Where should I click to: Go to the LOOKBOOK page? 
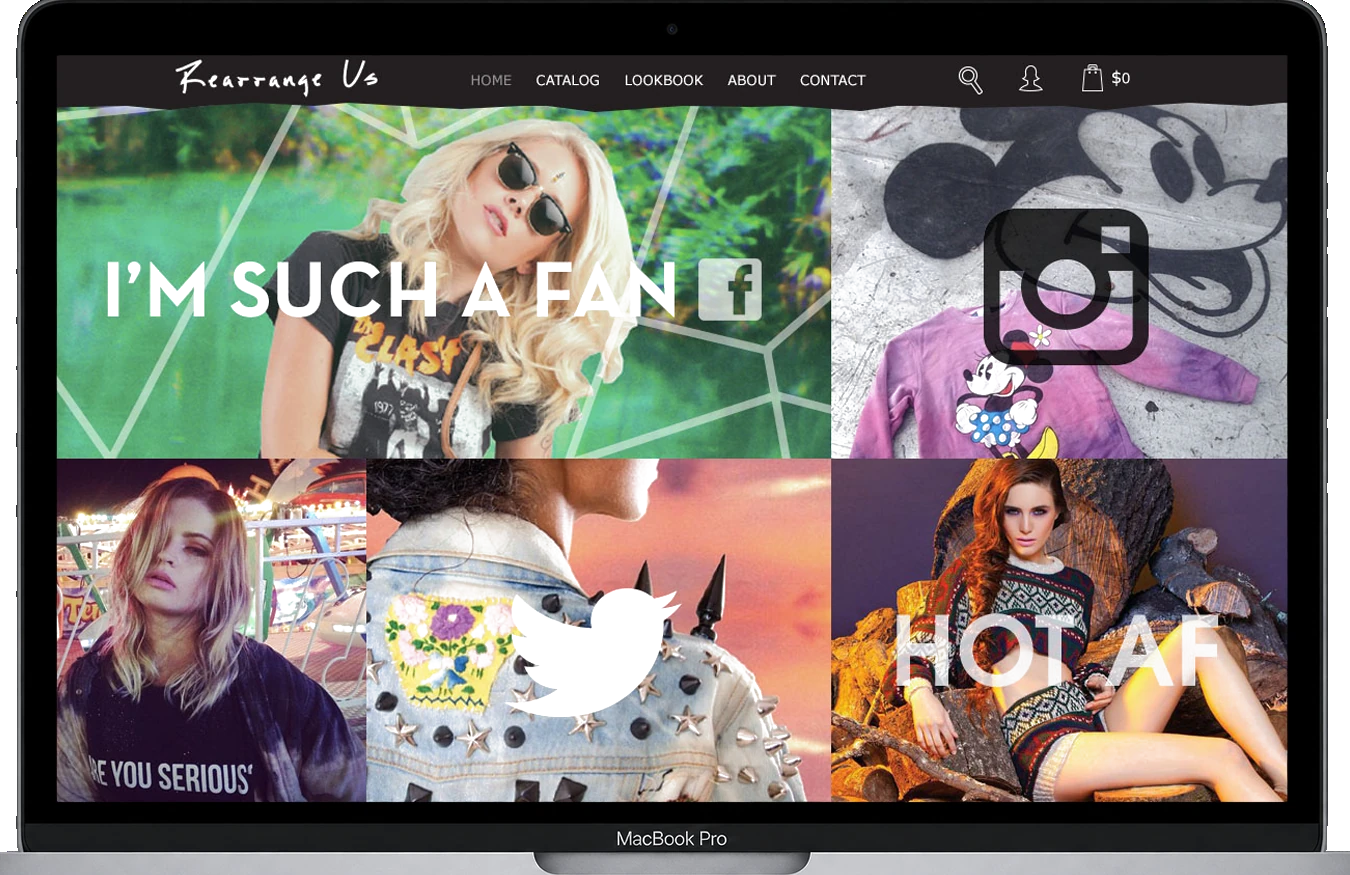(664, 80)
